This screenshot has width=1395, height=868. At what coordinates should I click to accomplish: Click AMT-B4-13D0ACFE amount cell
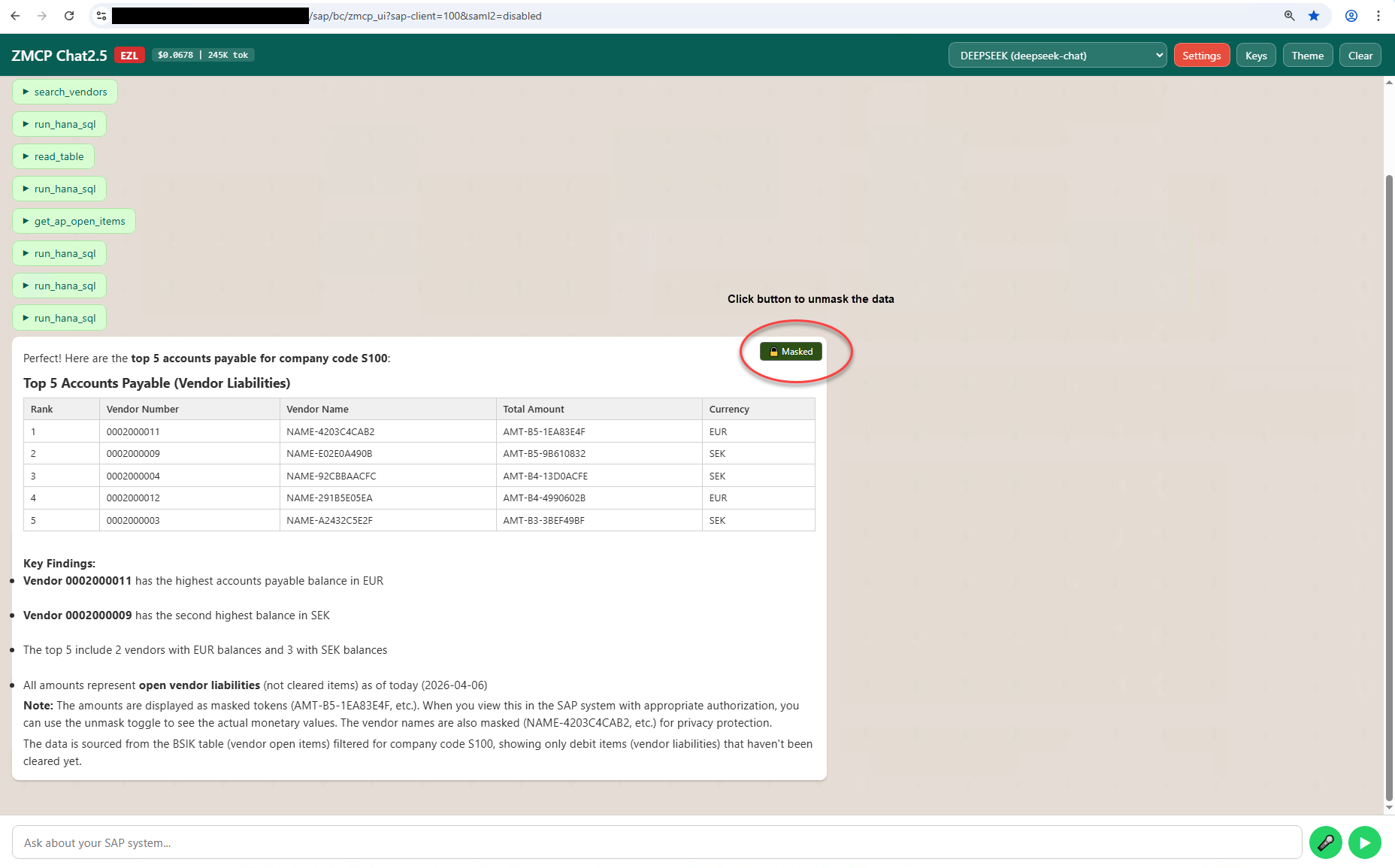click(x=599, y=476)
